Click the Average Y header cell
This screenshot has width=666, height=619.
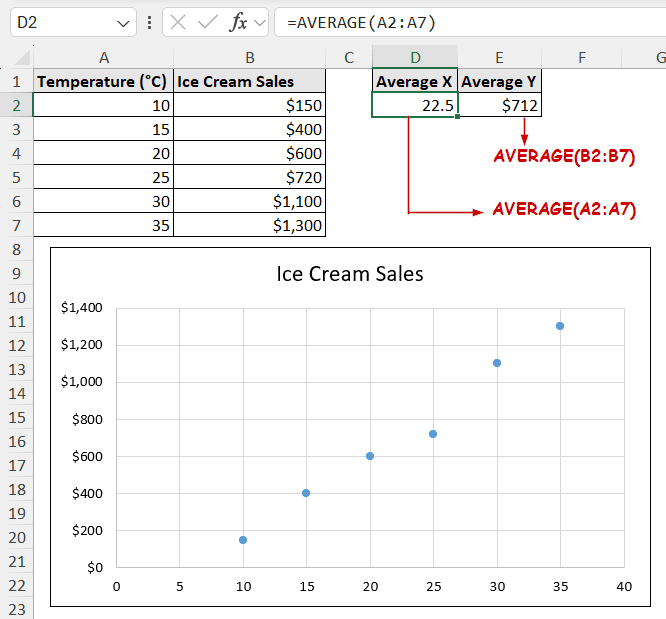pos(500,81)
